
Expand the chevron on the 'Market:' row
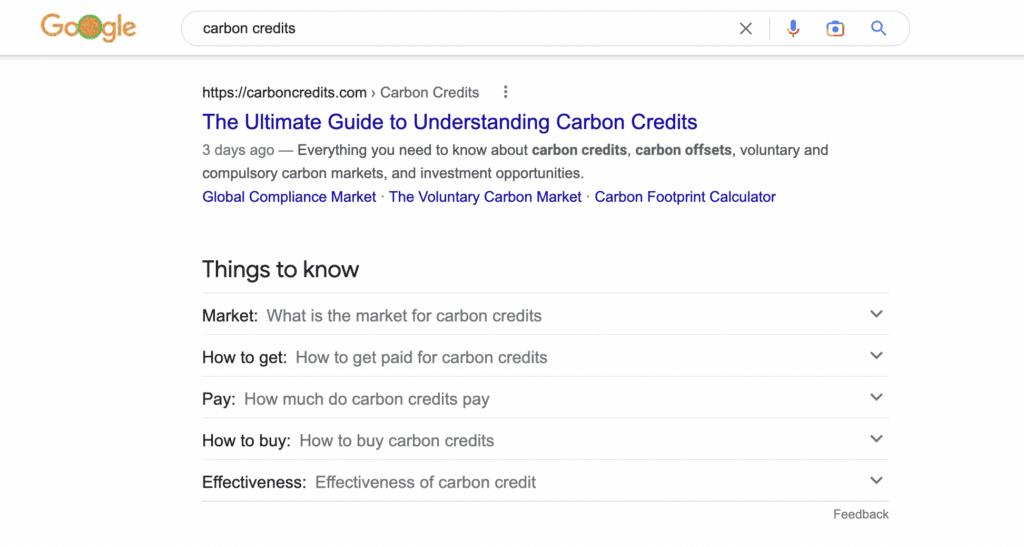[x=876, y=314]
